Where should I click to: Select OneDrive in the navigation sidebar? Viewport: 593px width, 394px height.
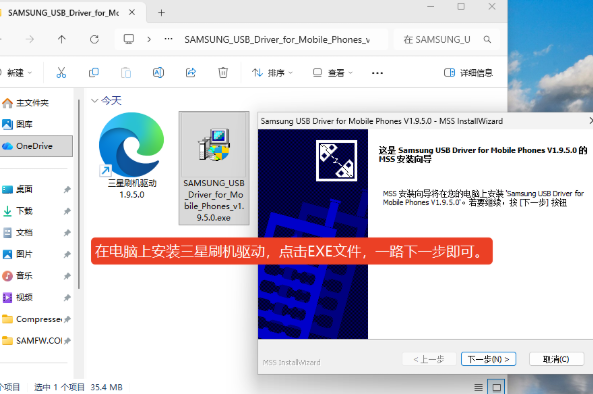click(36, 146)
